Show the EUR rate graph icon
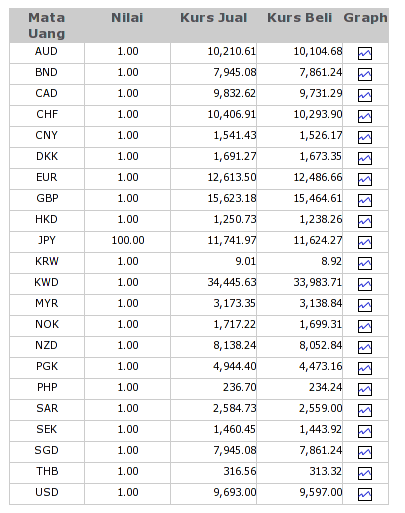Image resolution: width=405 pixels, height=513 pixels. (365, 179)
